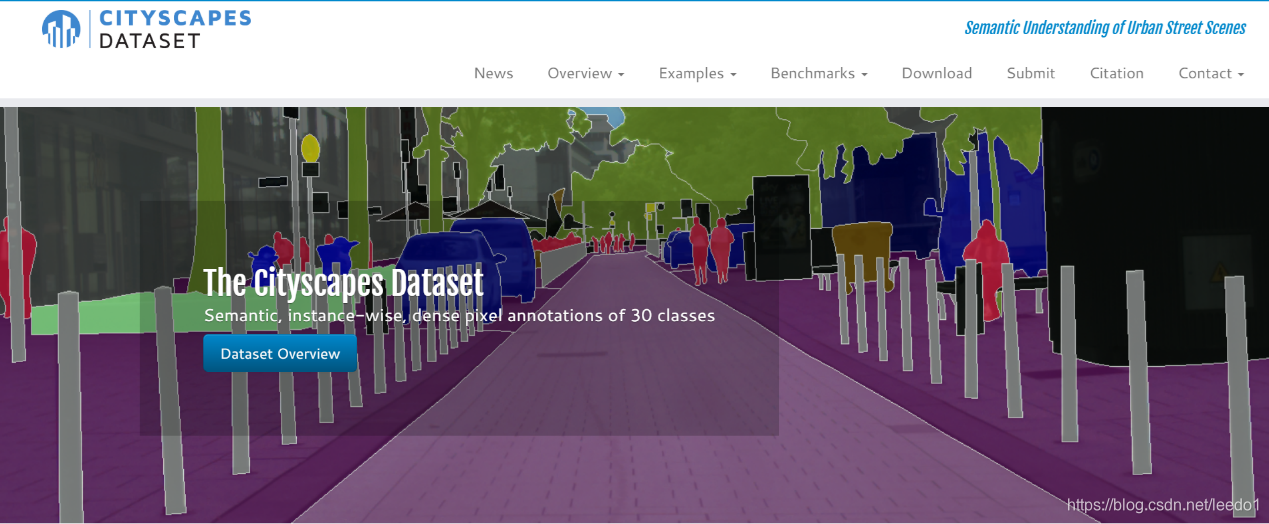The image size is (1269, 524).
Task: Expand the Contact dropdown menu
Action: [x=1211, y=73]
